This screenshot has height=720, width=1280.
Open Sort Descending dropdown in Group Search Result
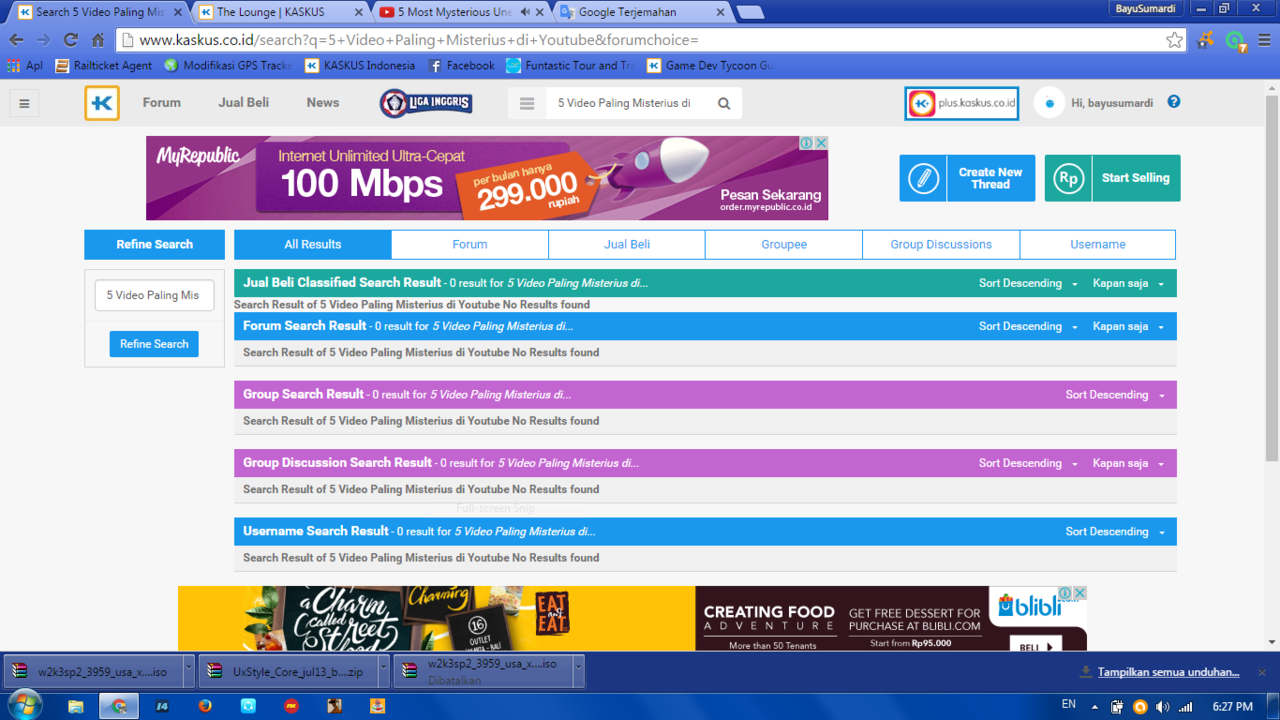pos(1115,395)
